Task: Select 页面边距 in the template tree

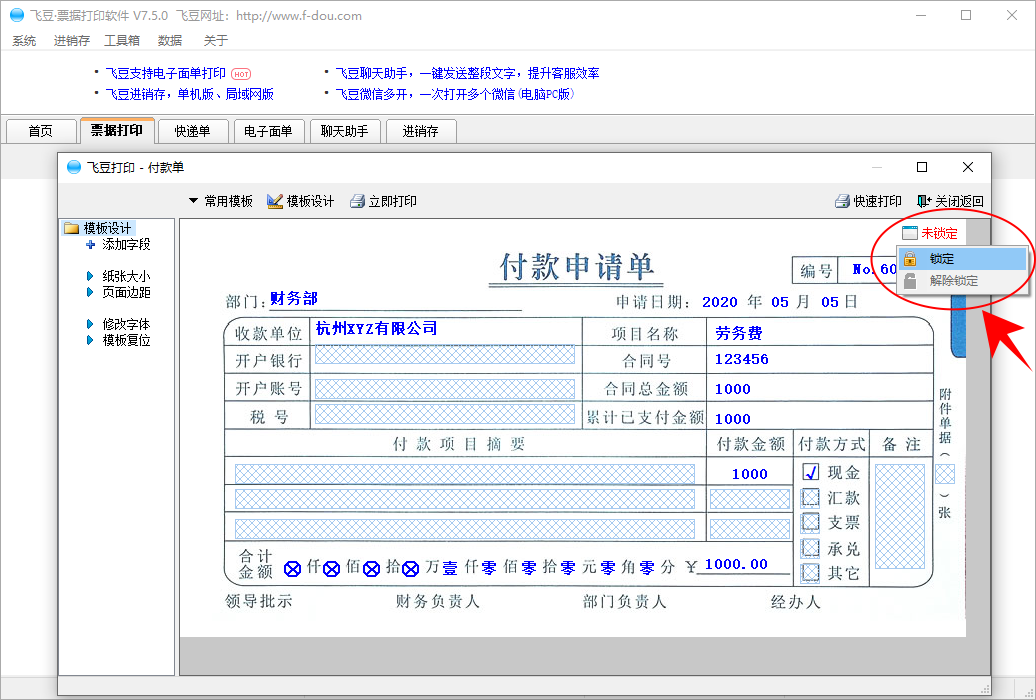Action: coord(126,292)
